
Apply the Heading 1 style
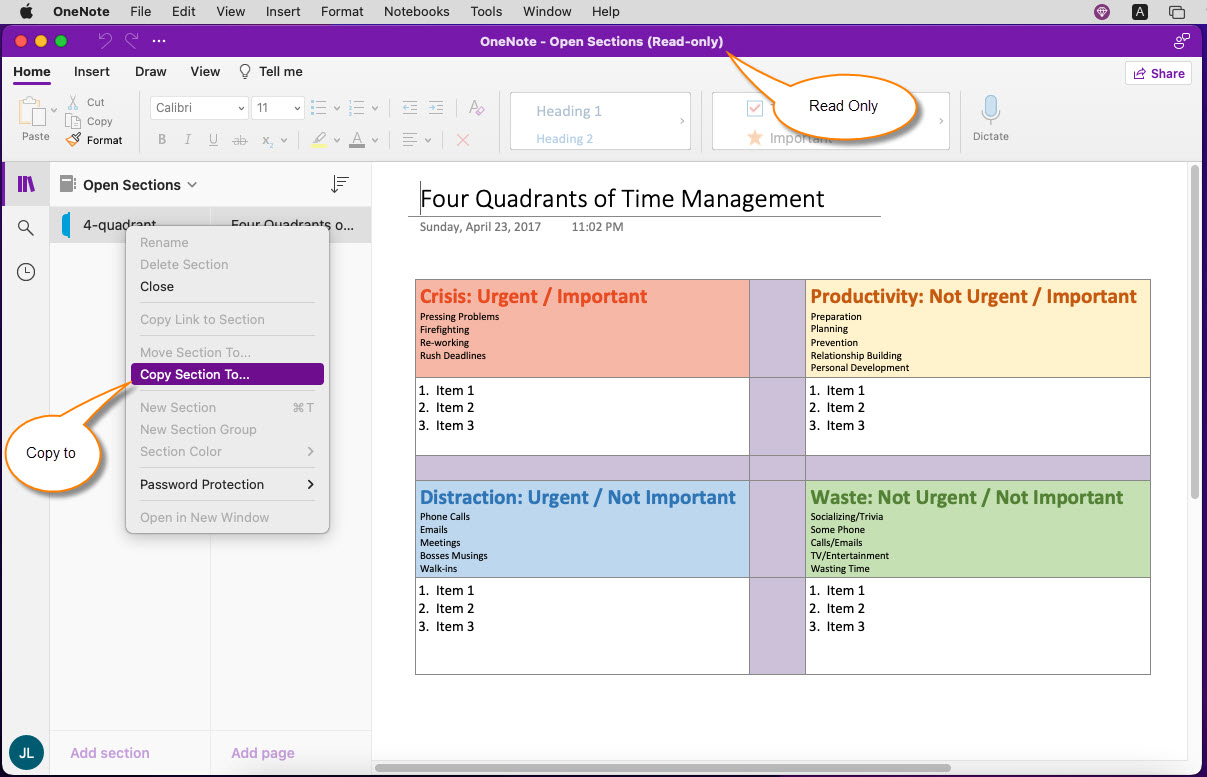569,111
